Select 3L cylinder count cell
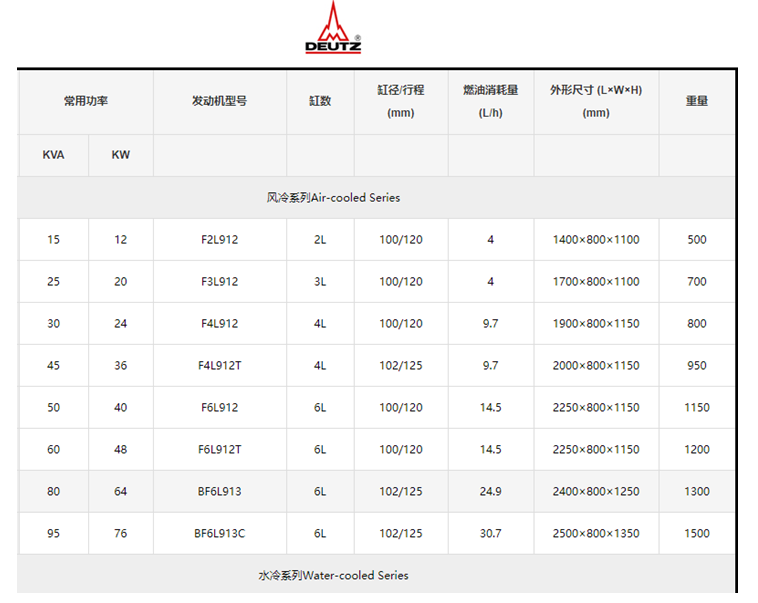This screenshot has height=603, width=758. 320,281
